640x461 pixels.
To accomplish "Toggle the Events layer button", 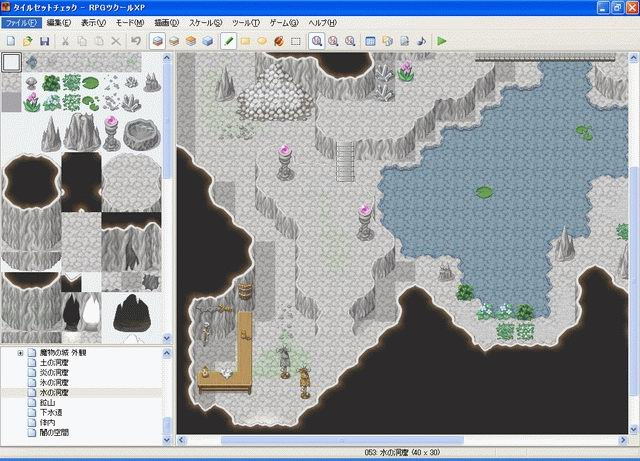I will (x=208, y=41).
